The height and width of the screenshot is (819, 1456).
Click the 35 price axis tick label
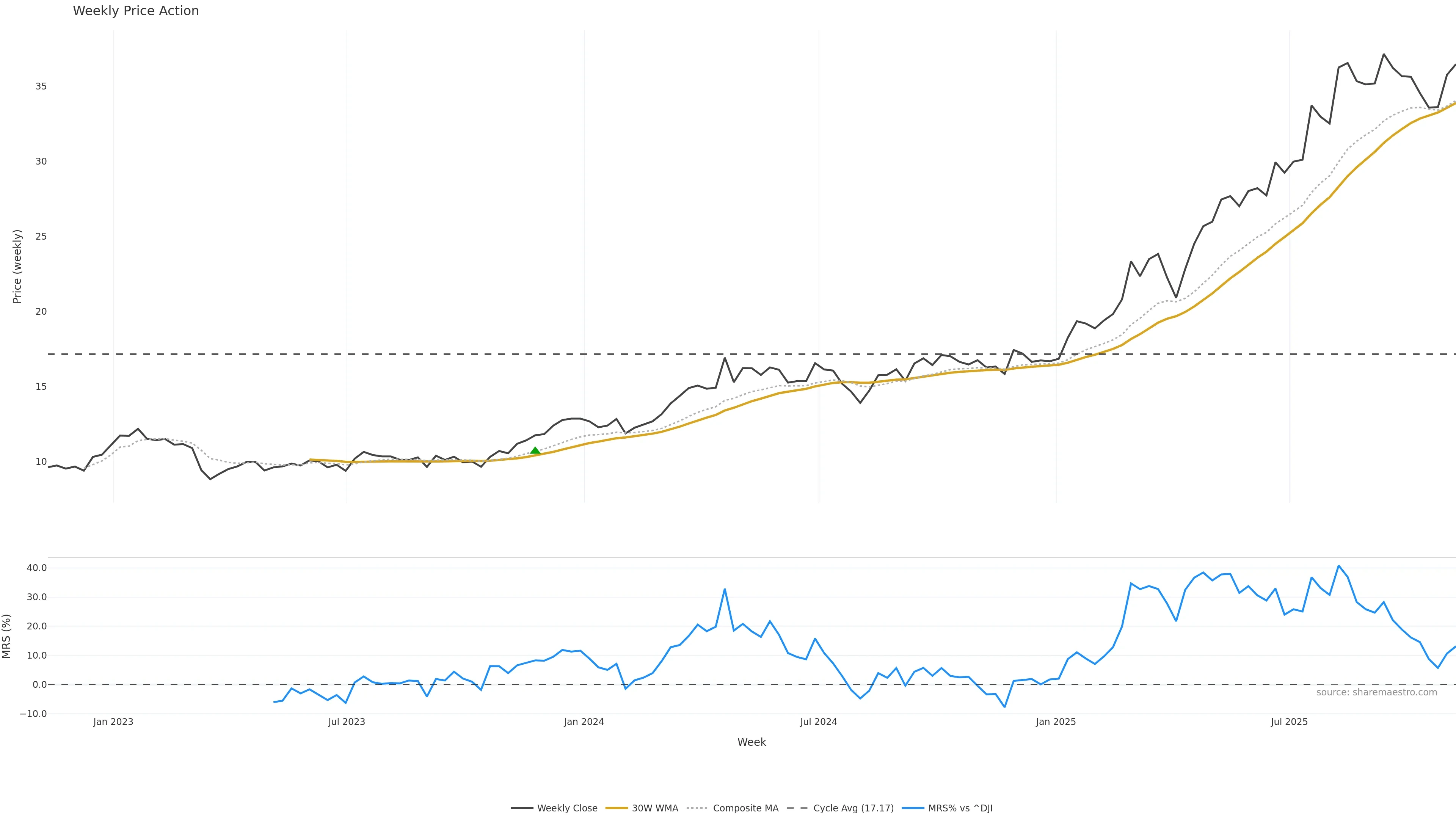point(41,86)
